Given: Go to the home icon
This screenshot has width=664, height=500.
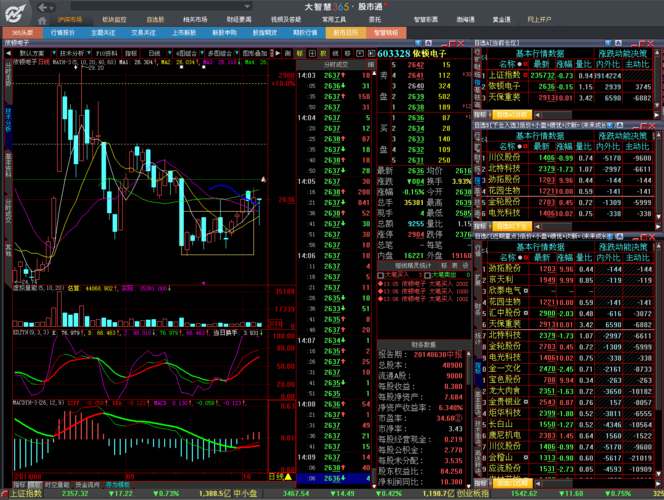Looking at the screenshot, I should point(42,20).
